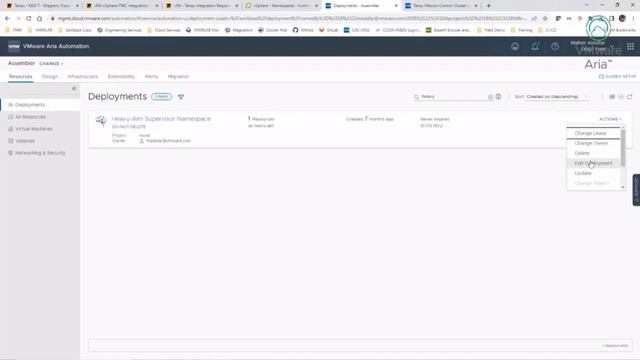Open the Chrome three-dot menu
640x360 pixels.
click(633, 18)
